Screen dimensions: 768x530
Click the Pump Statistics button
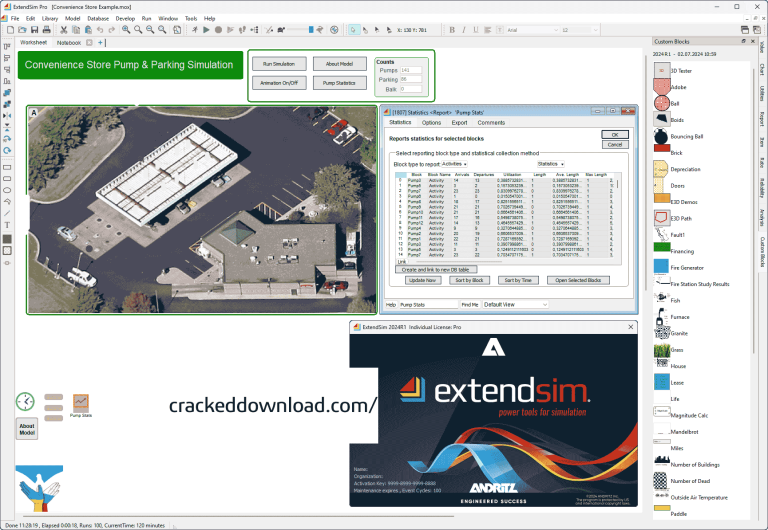pos(339,83)
